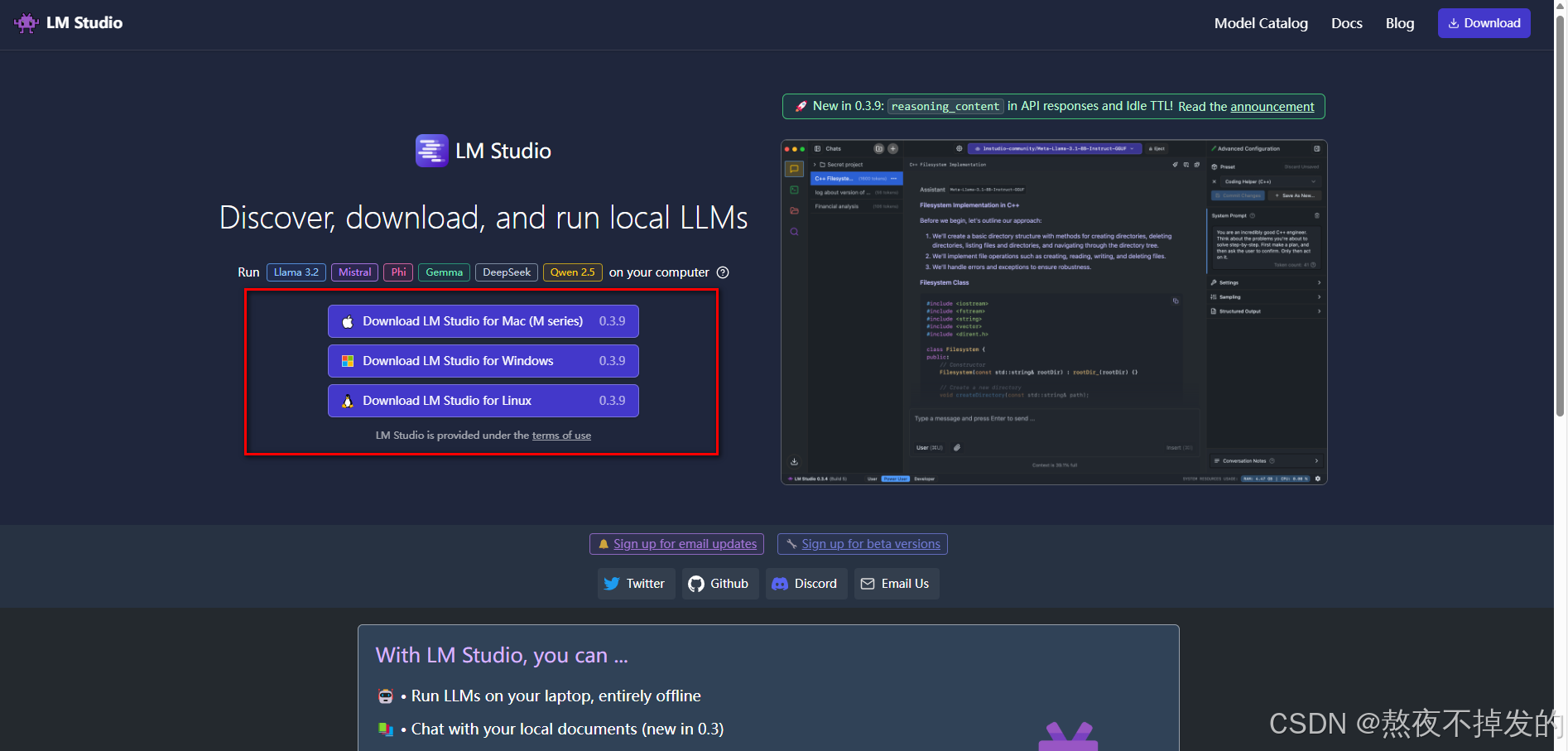
Task: Click the LM Studio app screenshot preview
Action: click(1054, 312)
